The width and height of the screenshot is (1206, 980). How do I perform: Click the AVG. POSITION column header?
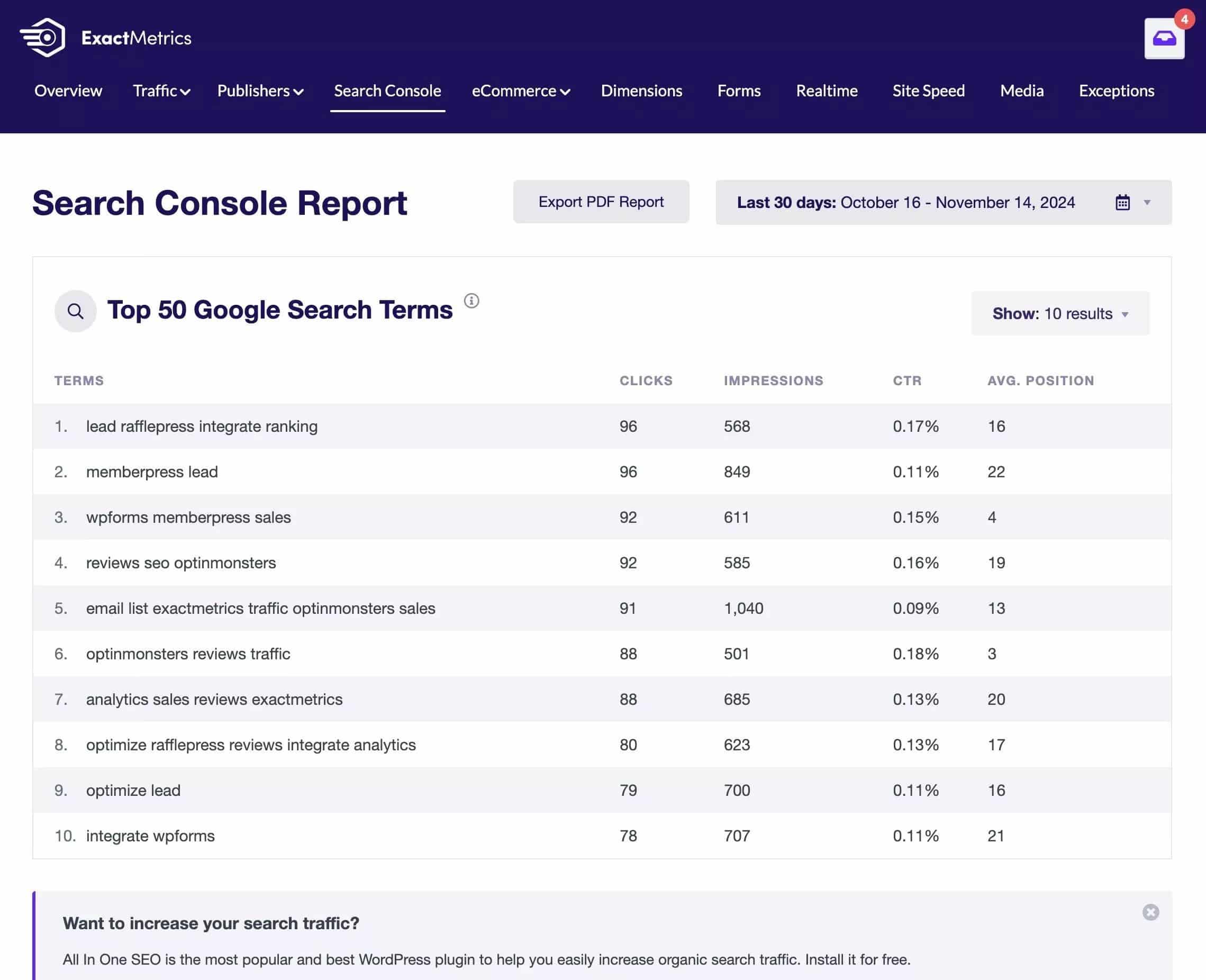pyautogui.click(x=1040, y=380)
